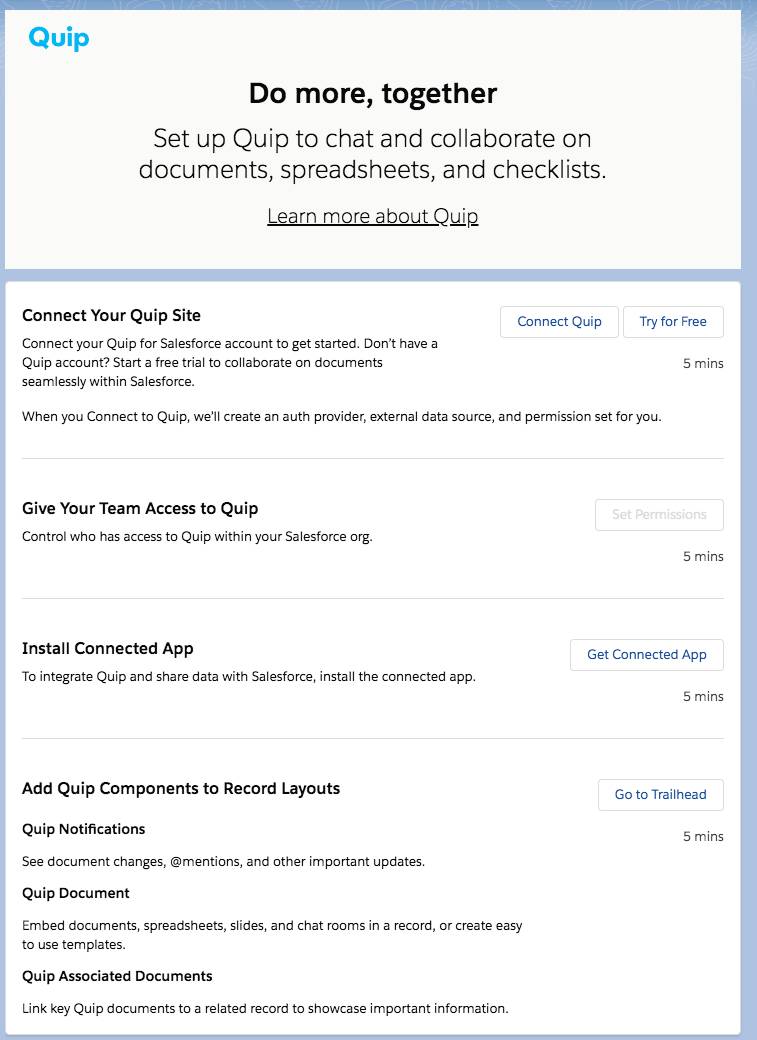Click the disabled Set Permissions button
Viewport: 757px width, 1040px height.
pyautogui.click(x=659, y=515)
